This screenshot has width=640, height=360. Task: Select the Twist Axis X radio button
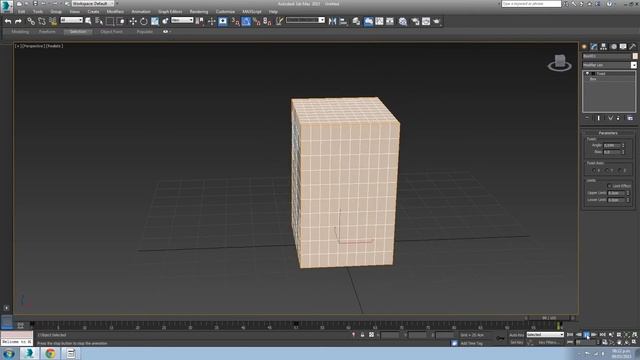[x=594, y=170]
